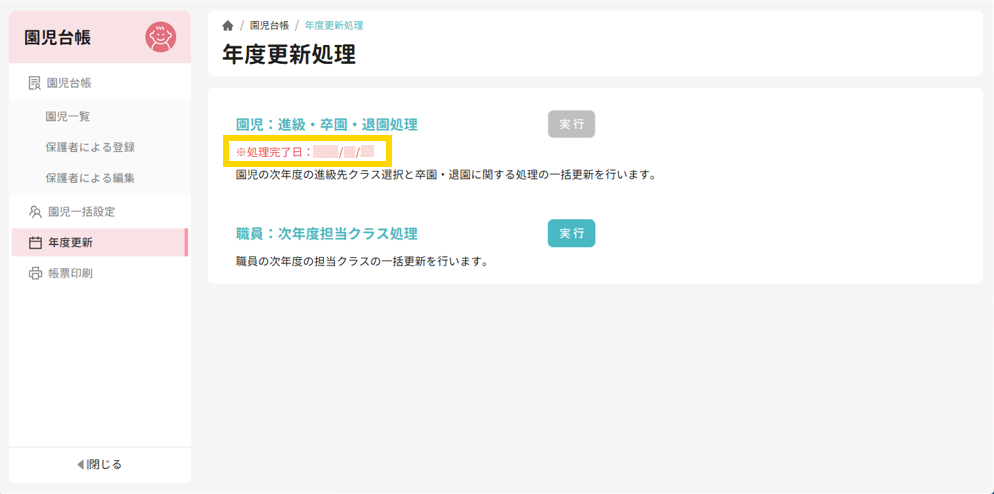Click the 園児台帳 breadcrumb link
This screenshot has height=494, width=994.
(269, 26)
